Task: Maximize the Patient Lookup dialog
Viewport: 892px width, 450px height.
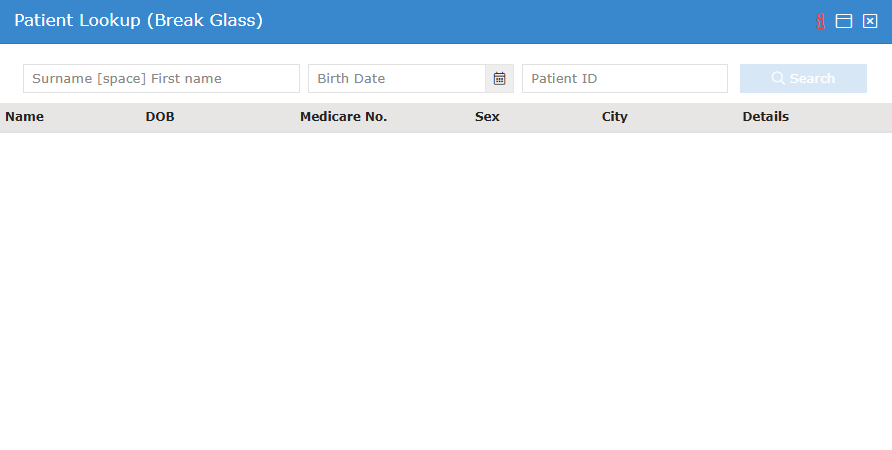Action: 844,21
